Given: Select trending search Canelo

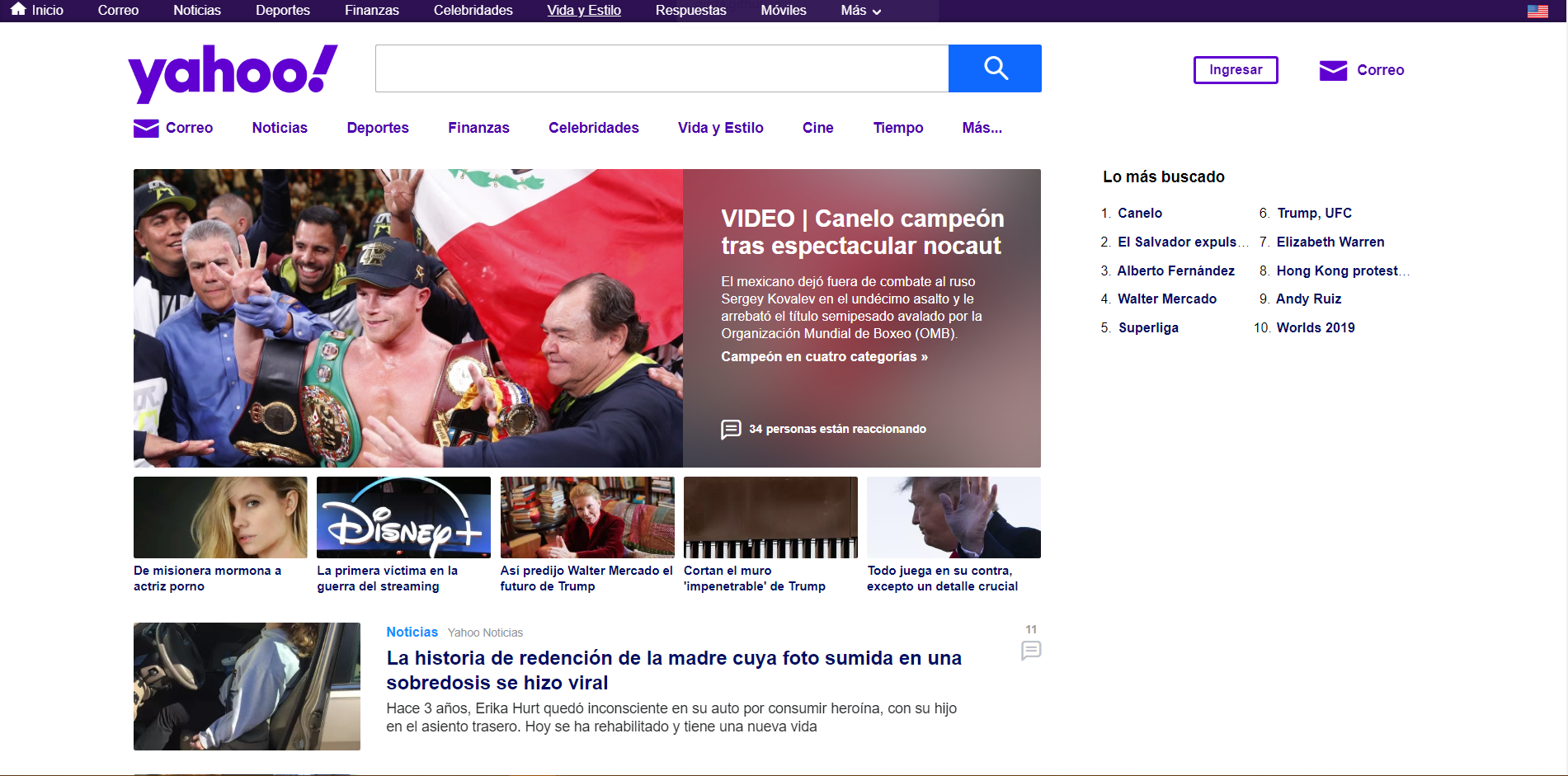Looking at the screenshot, I should [1140, 213].
